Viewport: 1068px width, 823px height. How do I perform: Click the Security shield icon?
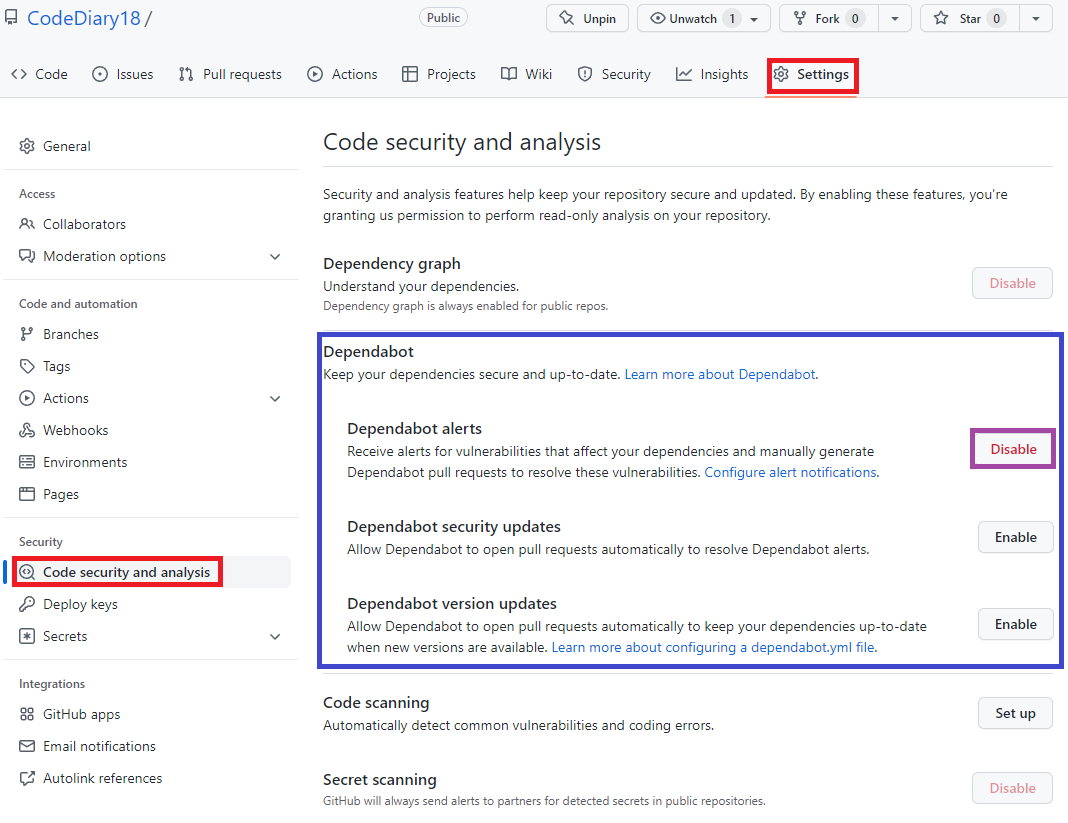point(584,74)
